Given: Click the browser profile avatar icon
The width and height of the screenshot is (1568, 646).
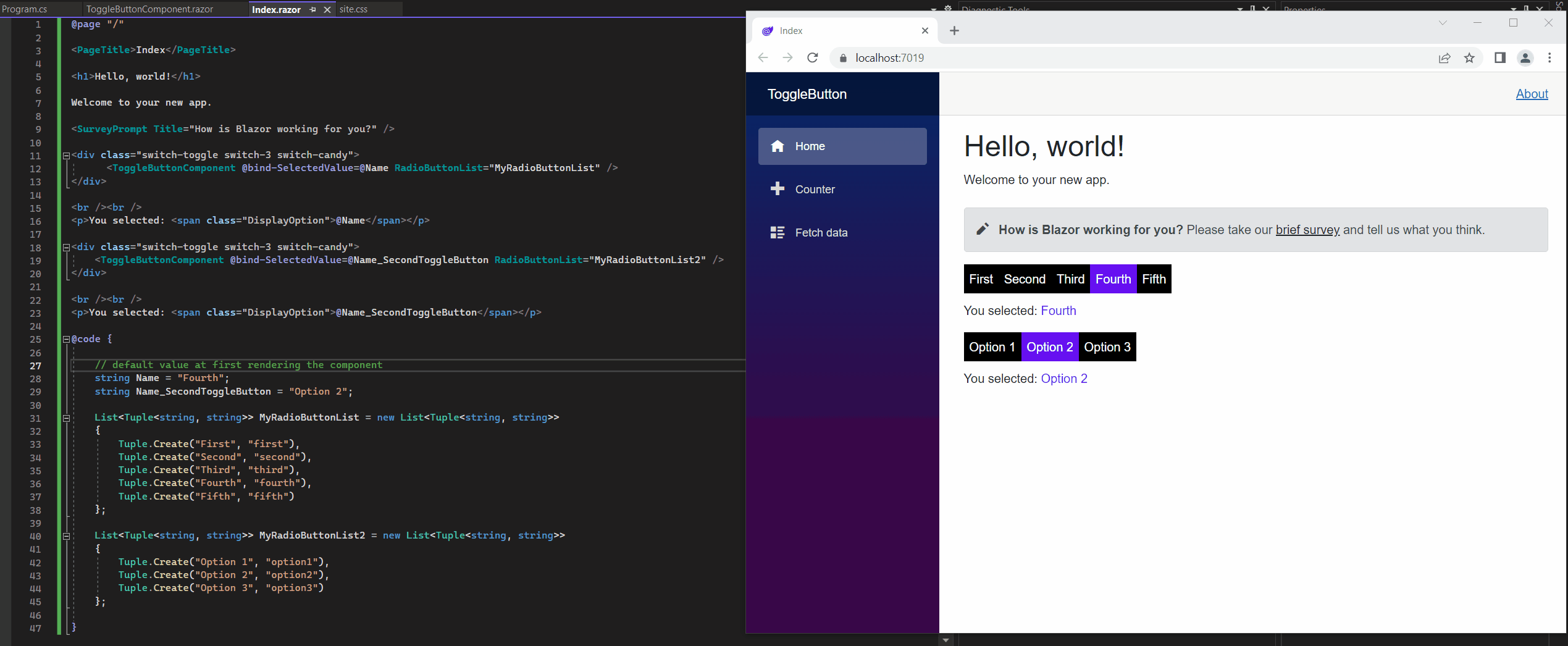Looking at the screenshot, I should click(x=1525, y=57).
